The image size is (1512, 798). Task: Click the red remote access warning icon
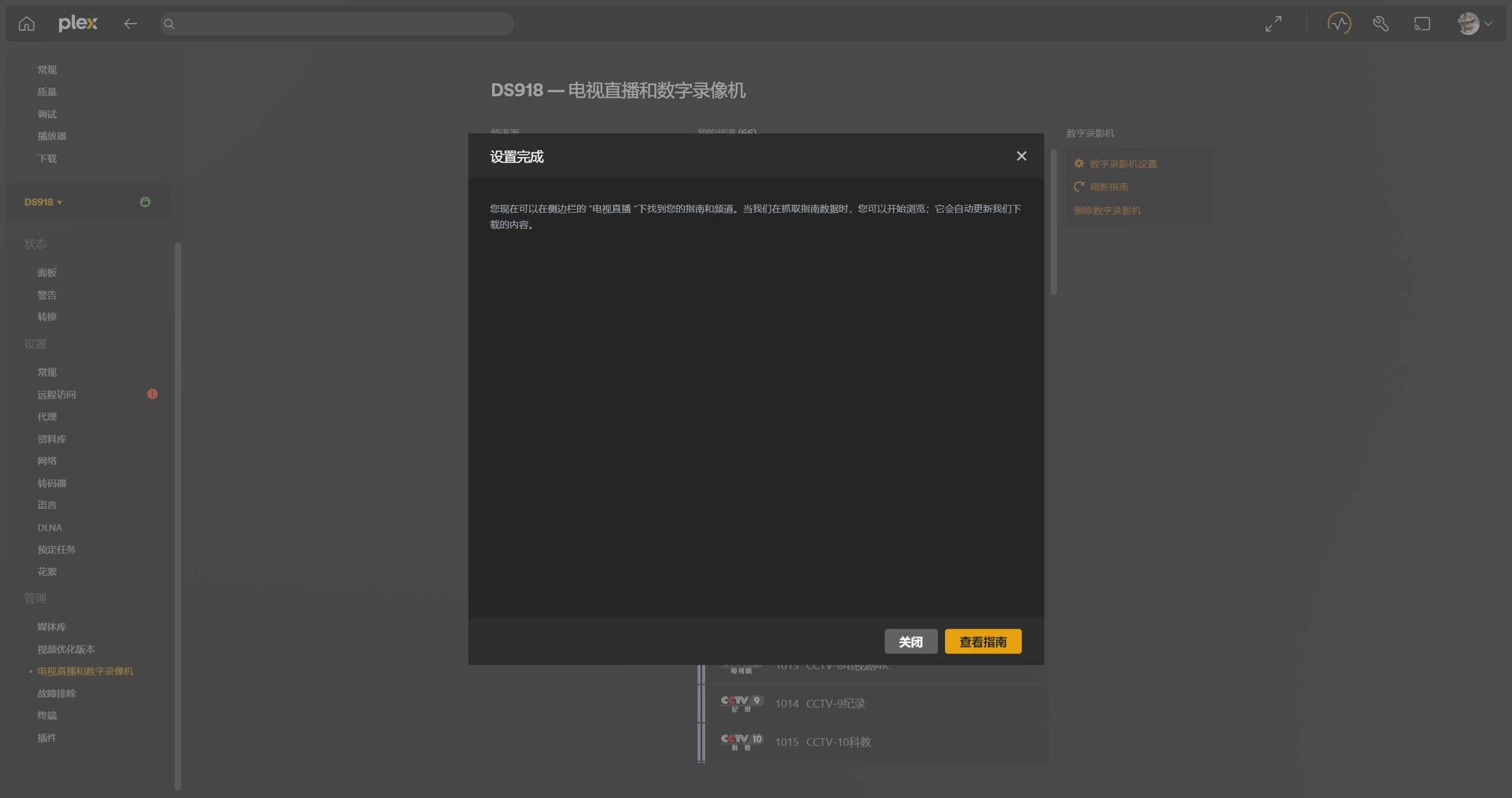tap(152, 394)
